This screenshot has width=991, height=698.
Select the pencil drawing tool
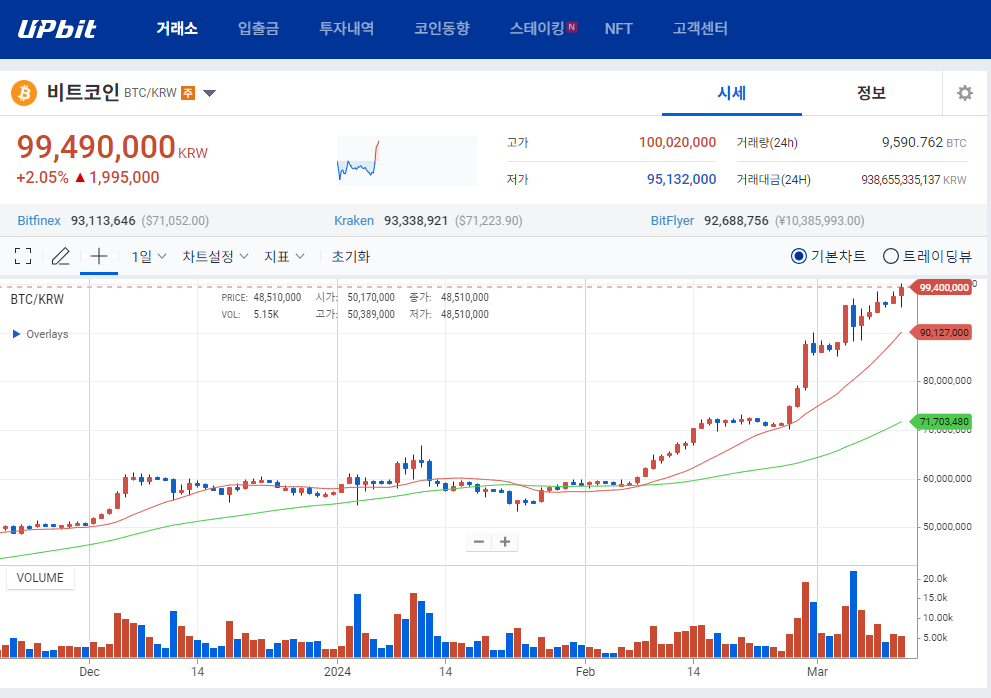(60, 256)
